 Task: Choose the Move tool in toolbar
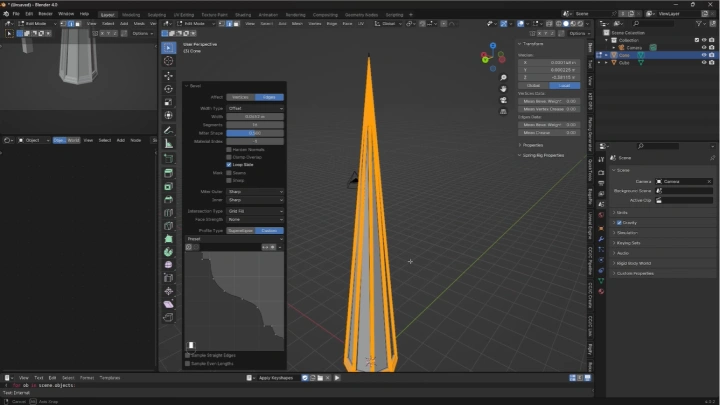tap(169, 76)
